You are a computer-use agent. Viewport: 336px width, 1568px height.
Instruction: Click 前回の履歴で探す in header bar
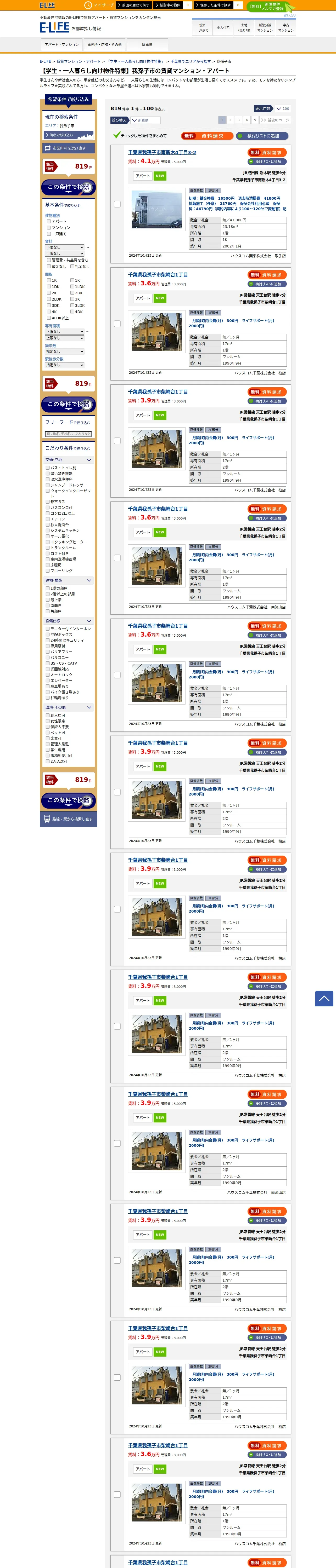[x=133, y=5]
